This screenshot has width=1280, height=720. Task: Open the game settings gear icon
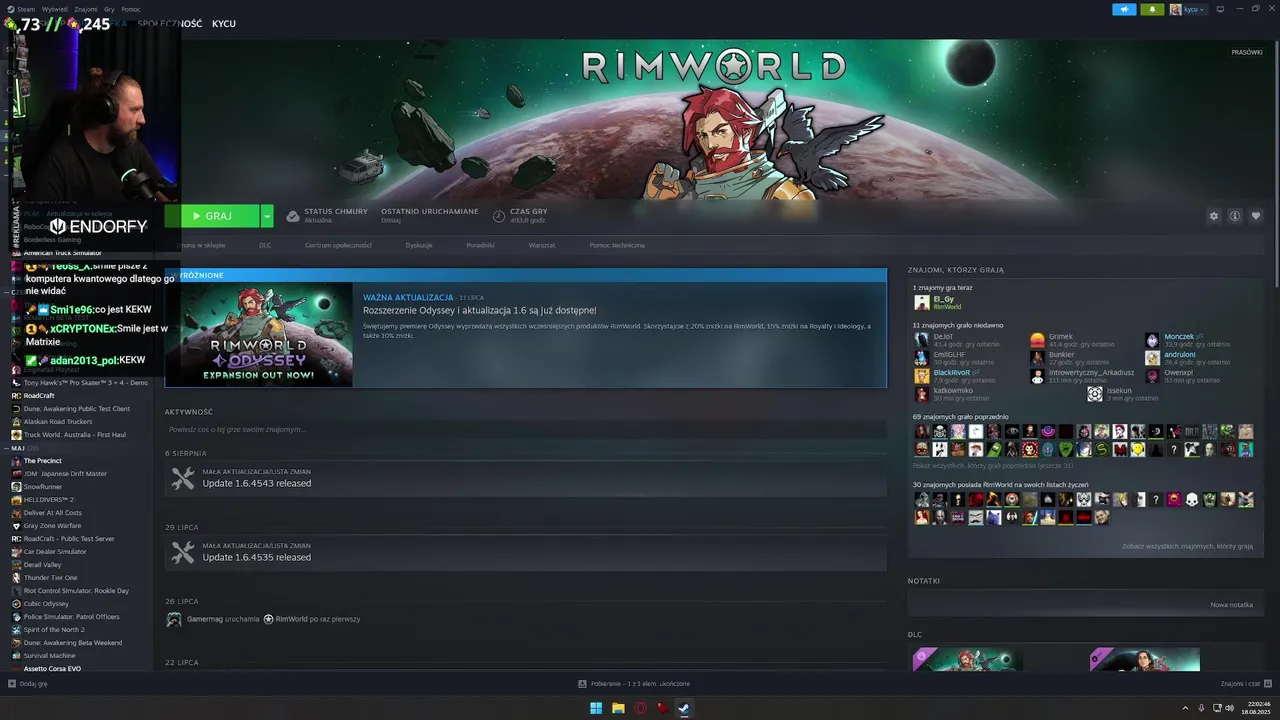click(x=1214, y=216)
